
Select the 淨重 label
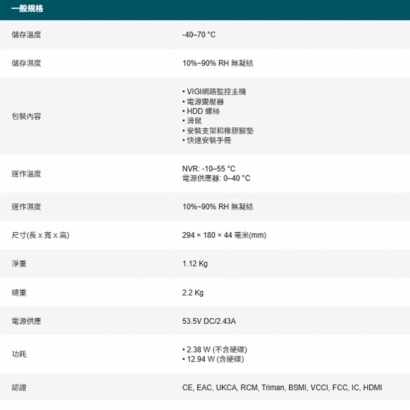point(19,264)
